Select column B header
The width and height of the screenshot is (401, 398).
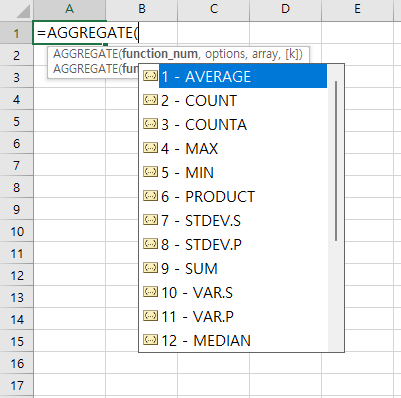142,9
